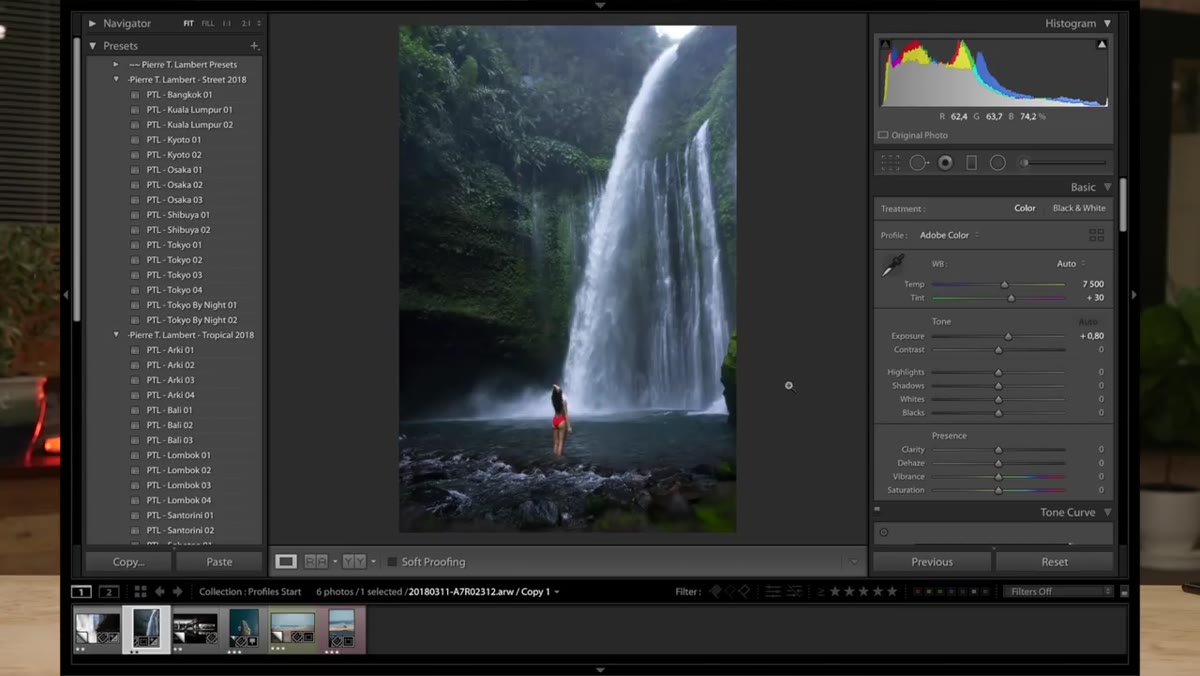Click the Reference View R|R icon
The height and width of the screenshot is (676, 1200).
point(315,562)
